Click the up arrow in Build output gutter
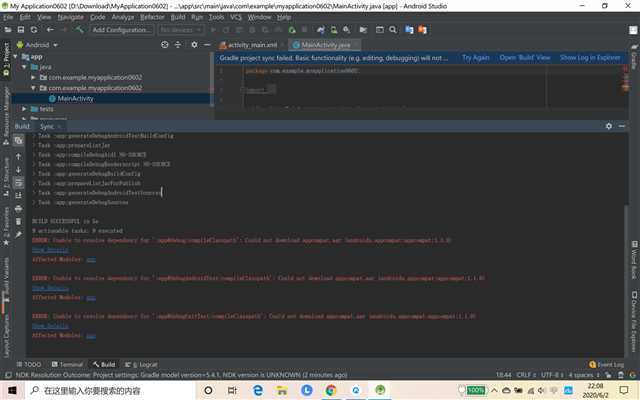The image size is (640, 400). pos(18,156)
